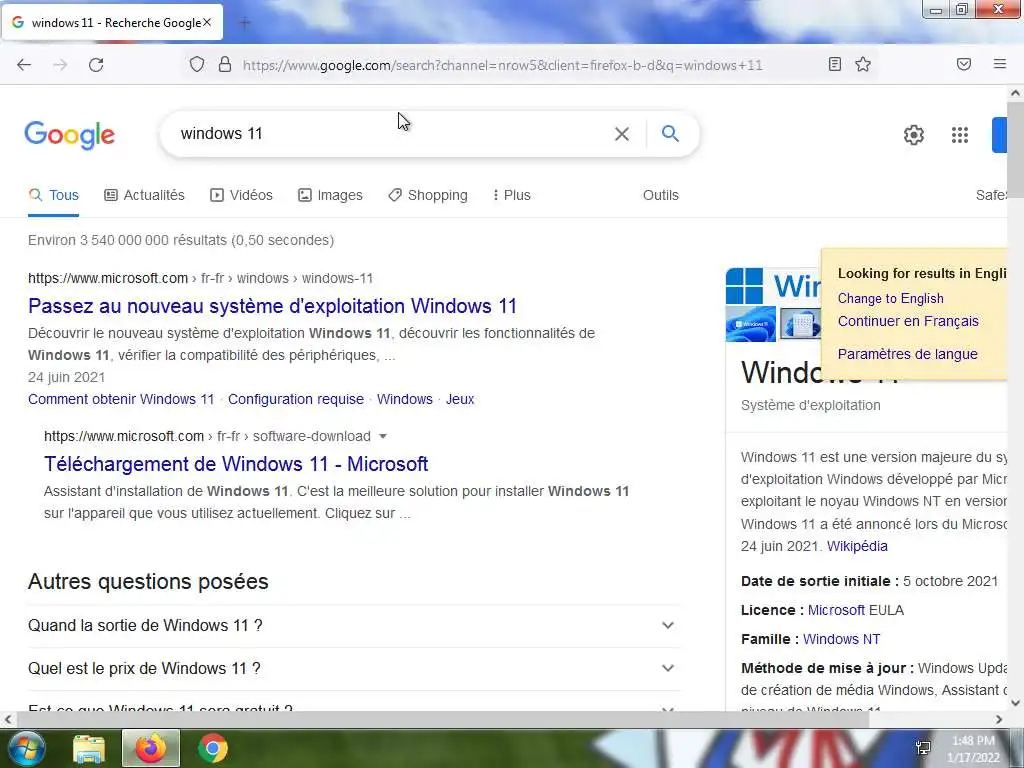The height and width of the screenshot is (768, 1024).
Task: Open the Outils search tools
Action: click(660, 195)
